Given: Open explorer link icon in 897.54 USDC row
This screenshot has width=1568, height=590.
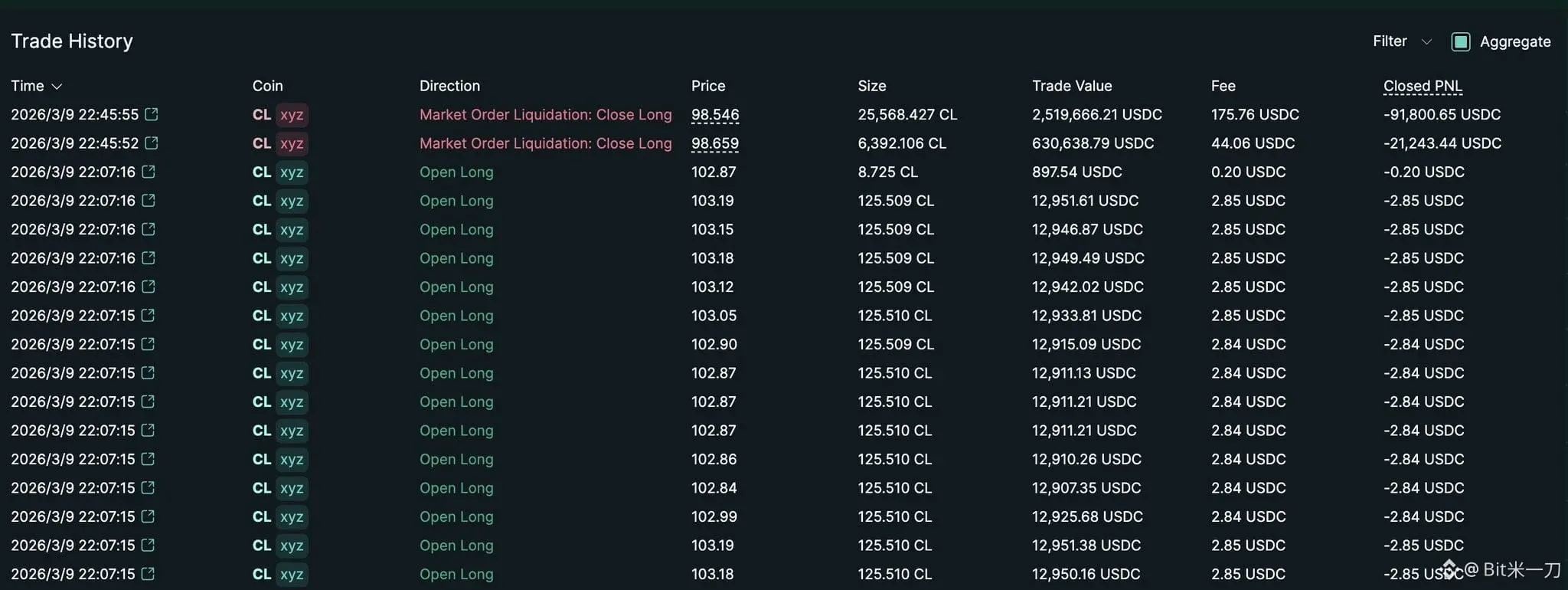Looking at the screenshot, I should 149,172.
